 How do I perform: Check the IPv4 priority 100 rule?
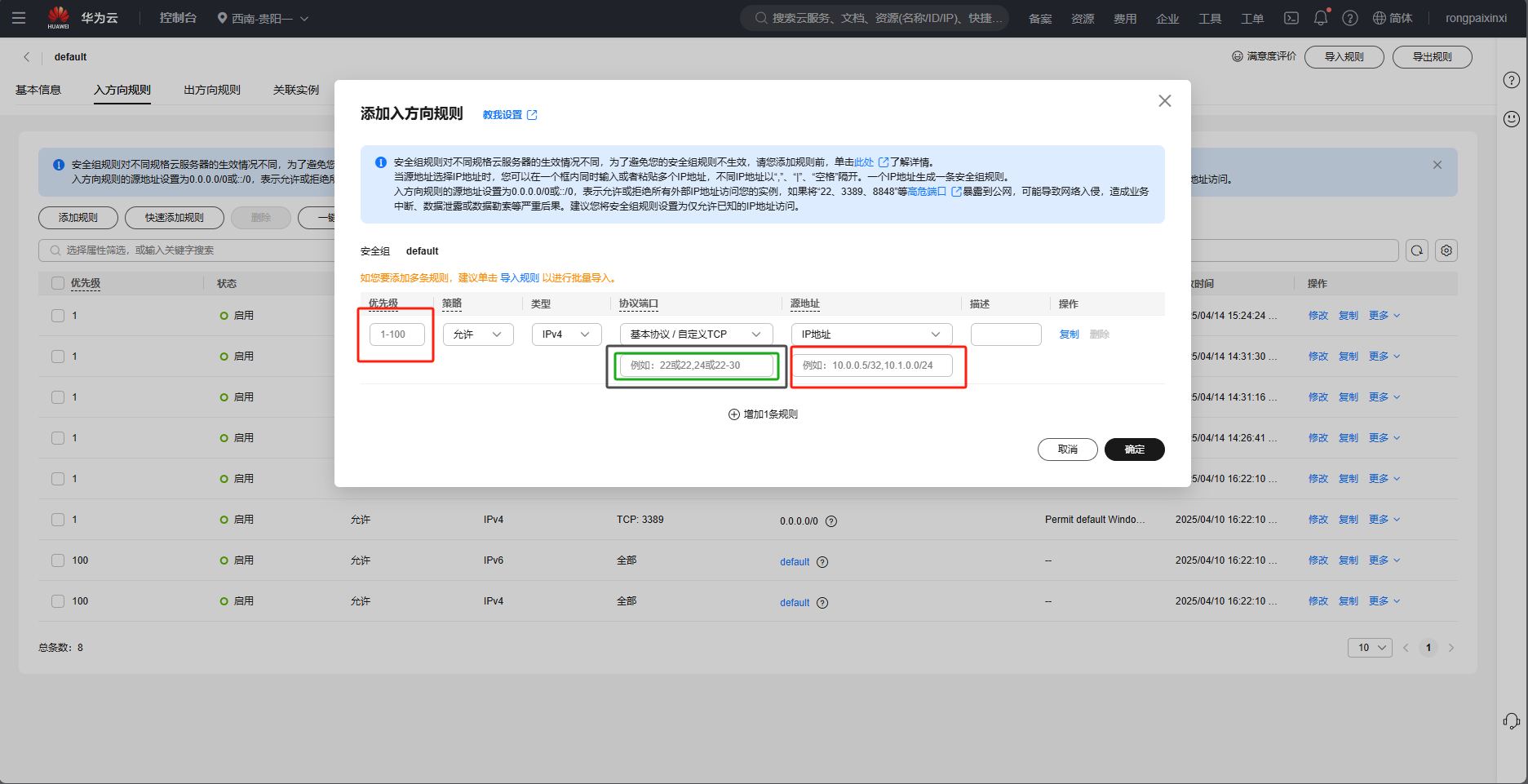58,601
